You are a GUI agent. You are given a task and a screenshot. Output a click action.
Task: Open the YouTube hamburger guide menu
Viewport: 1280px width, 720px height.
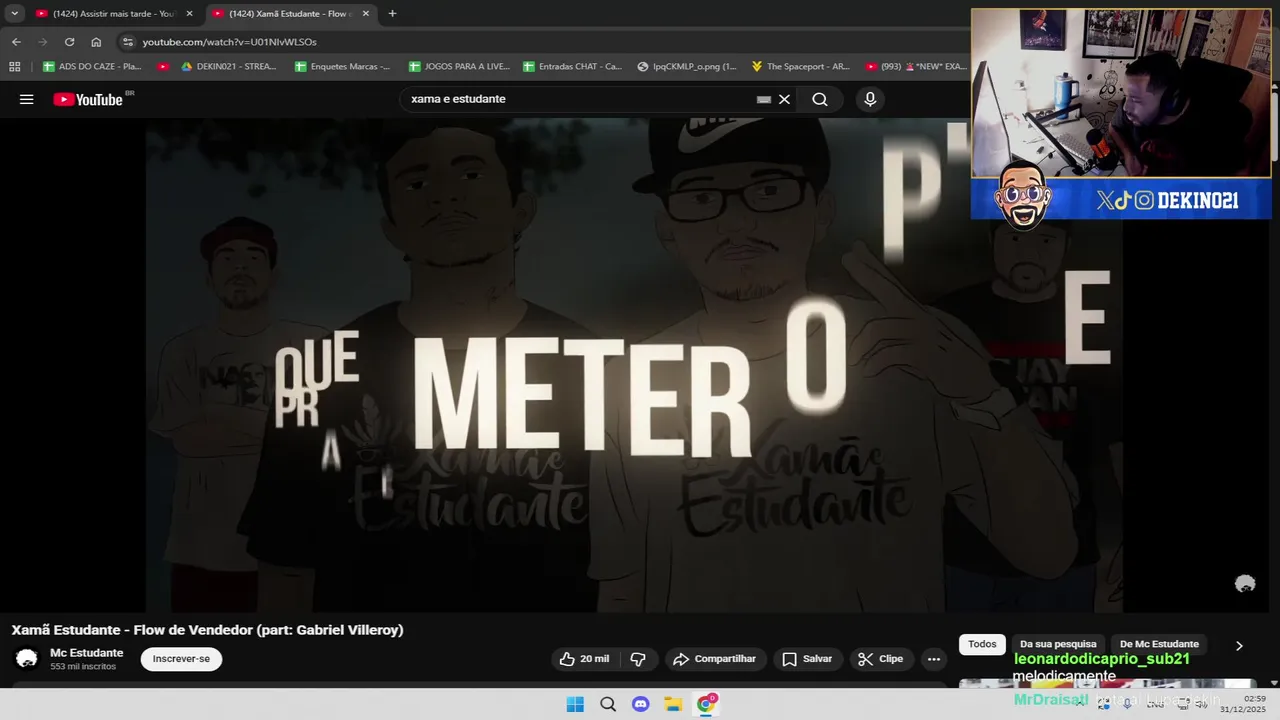click(x=27, y=99)
